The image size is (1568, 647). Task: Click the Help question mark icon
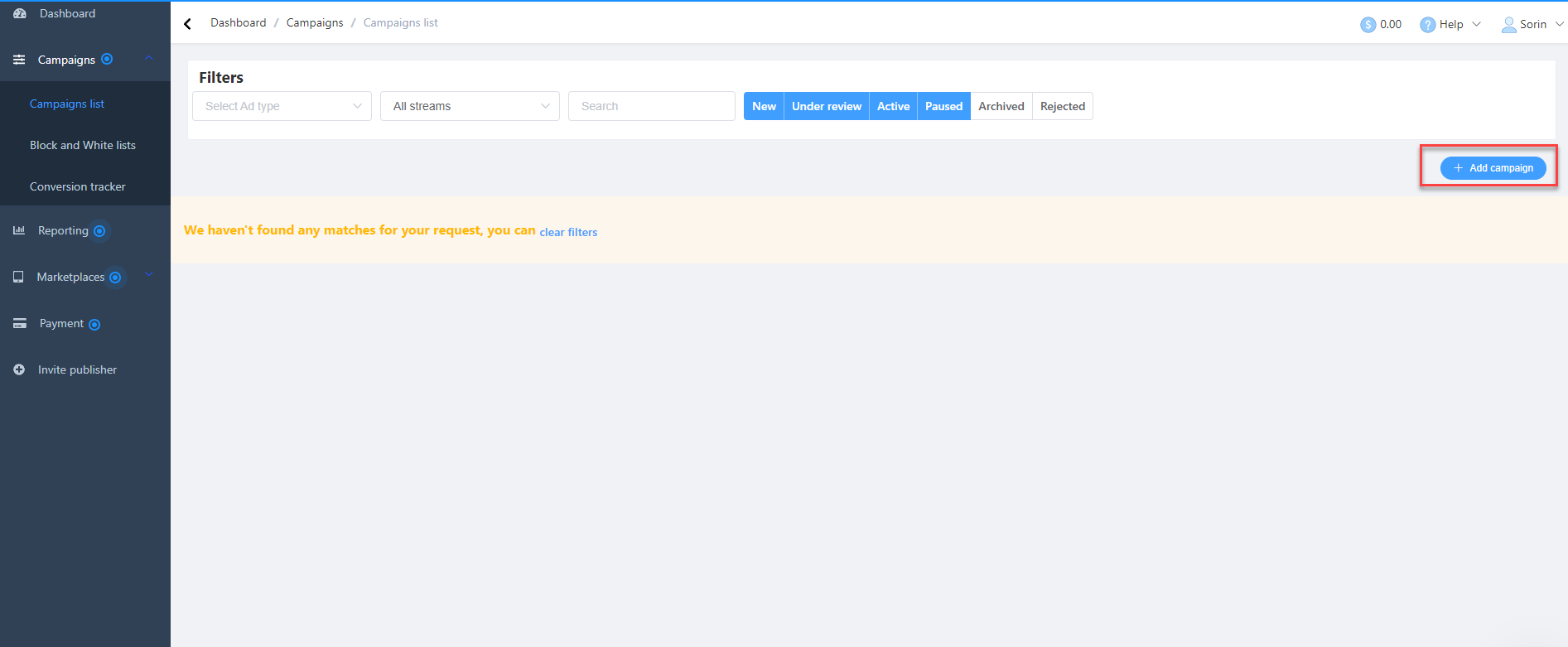(x=1427, y=25)
